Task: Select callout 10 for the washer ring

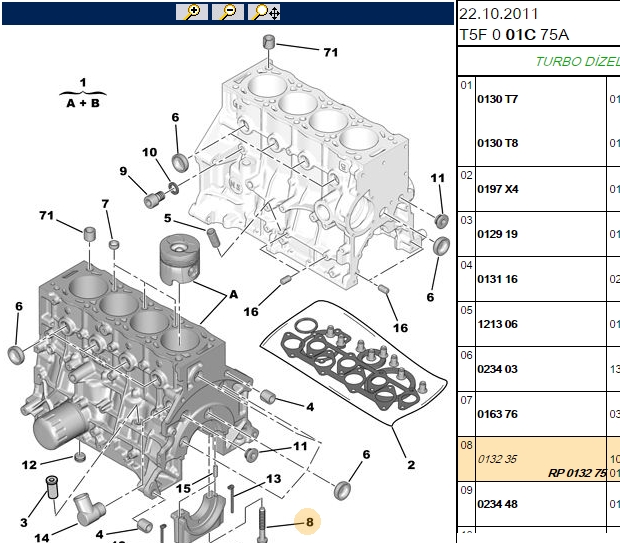Action: coord(149,152)
